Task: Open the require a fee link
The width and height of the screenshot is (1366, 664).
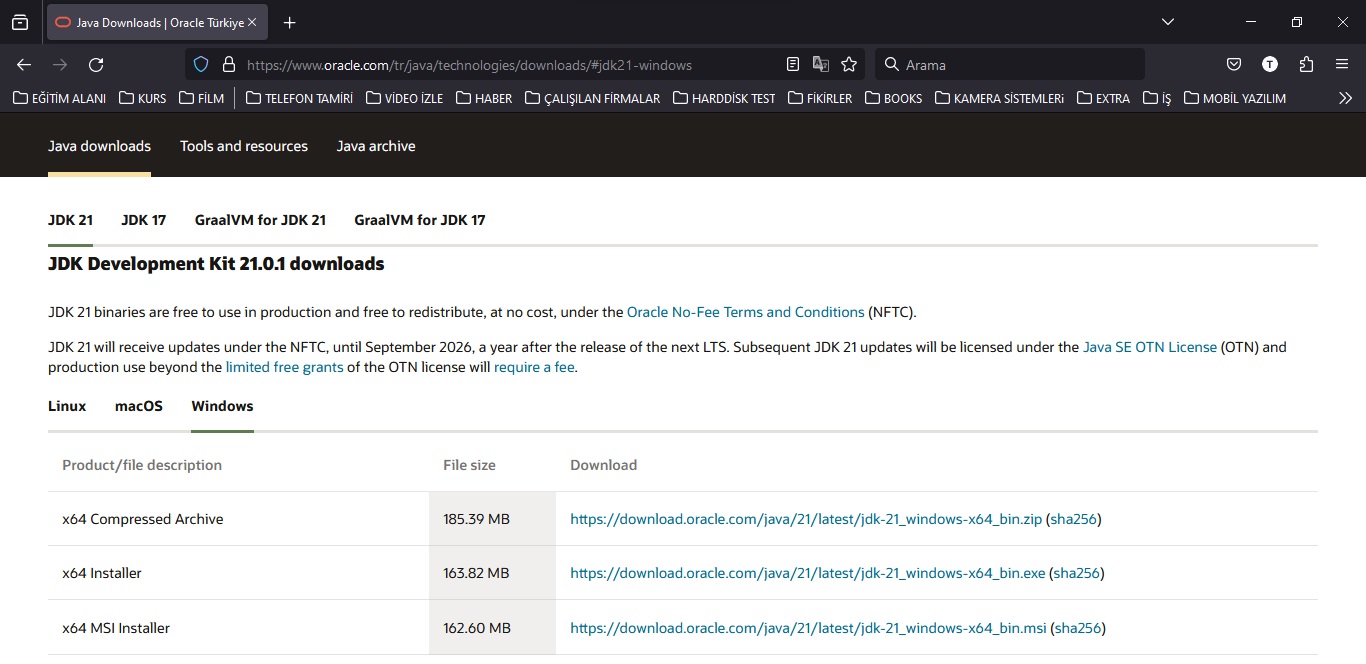Action: point(534,367)
